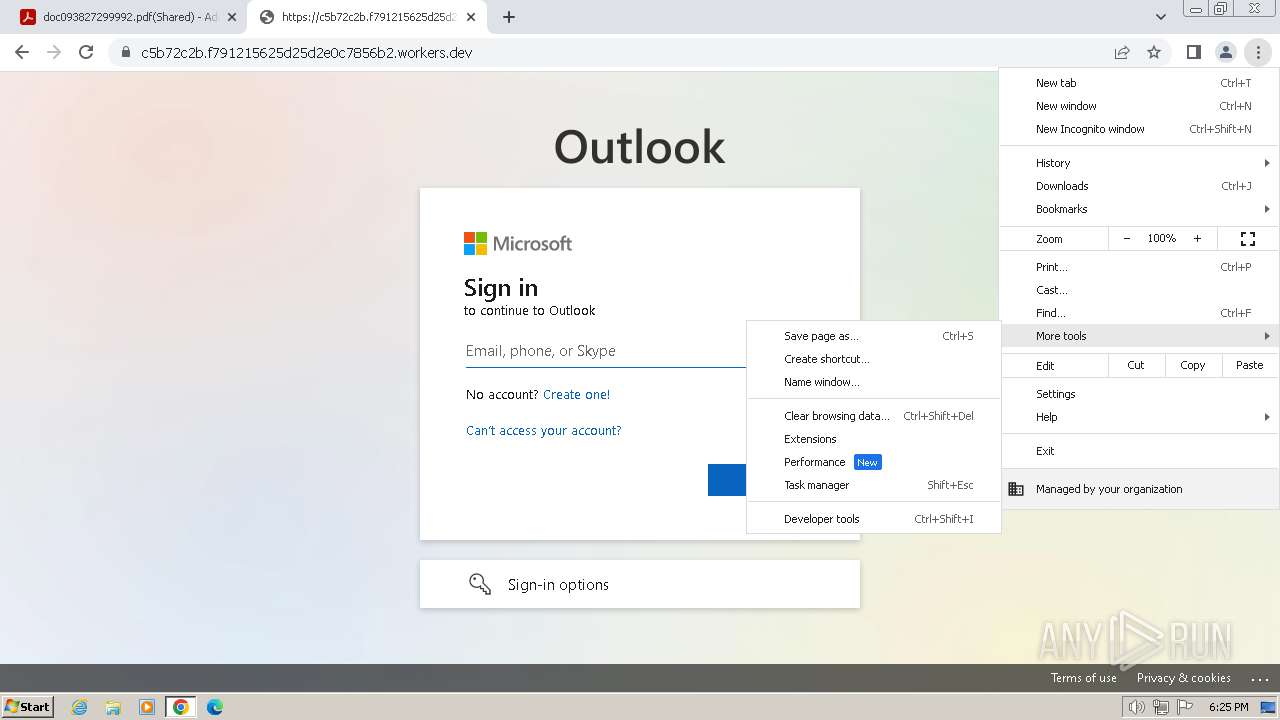The width and height of the screenshot is (1280, 720).
Task: Click the address bar URL
Action: click(x=306, y=53)
